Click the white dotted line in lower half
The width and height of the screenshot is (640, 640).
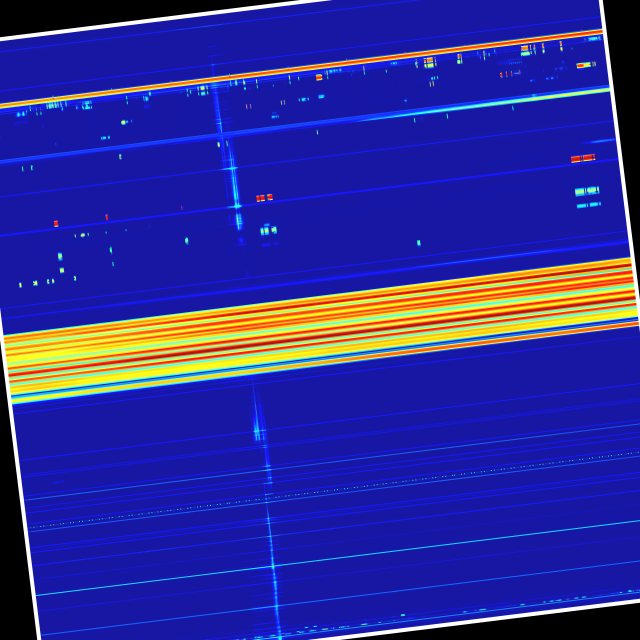pos(330,488)
